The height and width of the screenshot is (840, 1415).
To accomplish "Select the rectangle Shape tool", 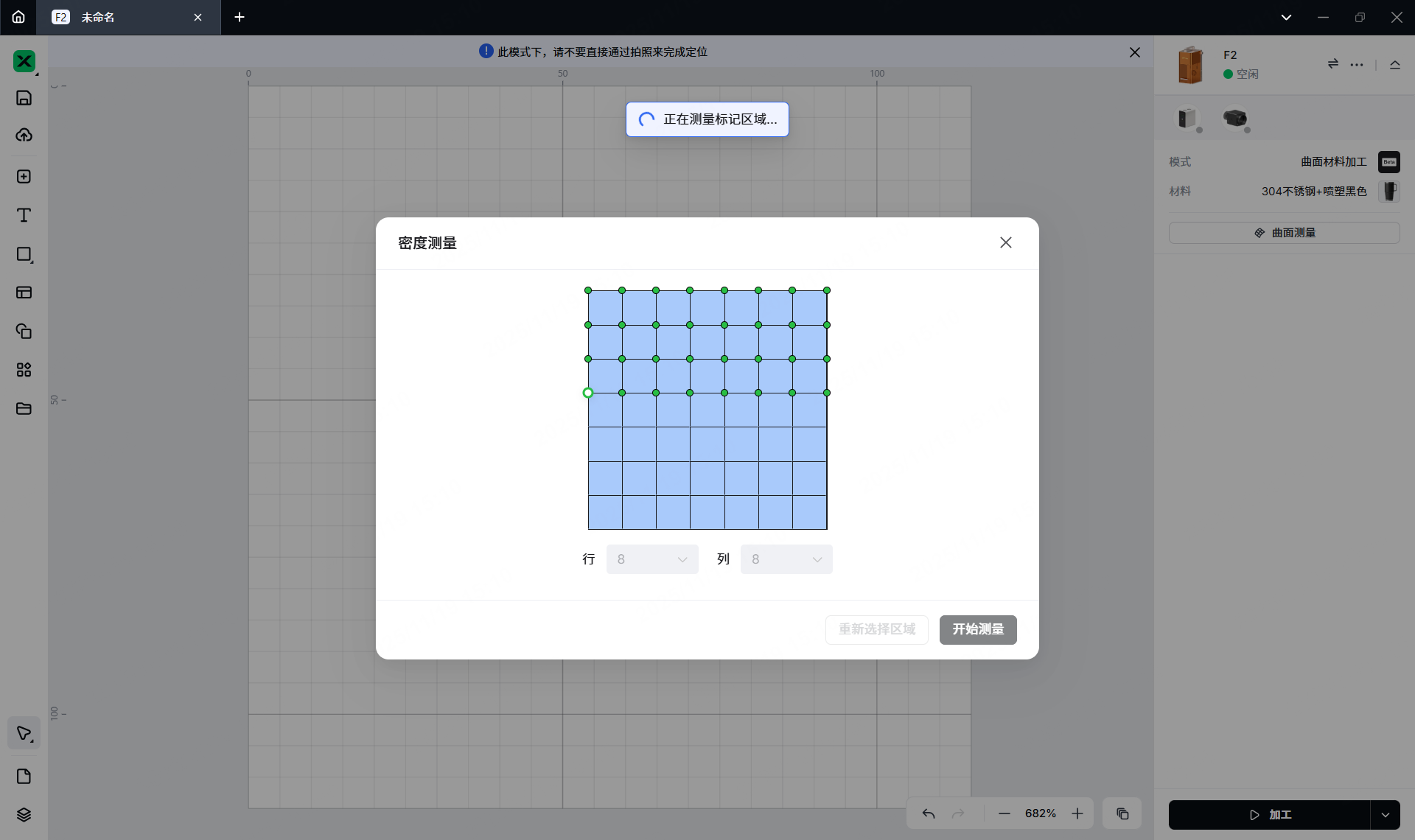I will (24, 254).
